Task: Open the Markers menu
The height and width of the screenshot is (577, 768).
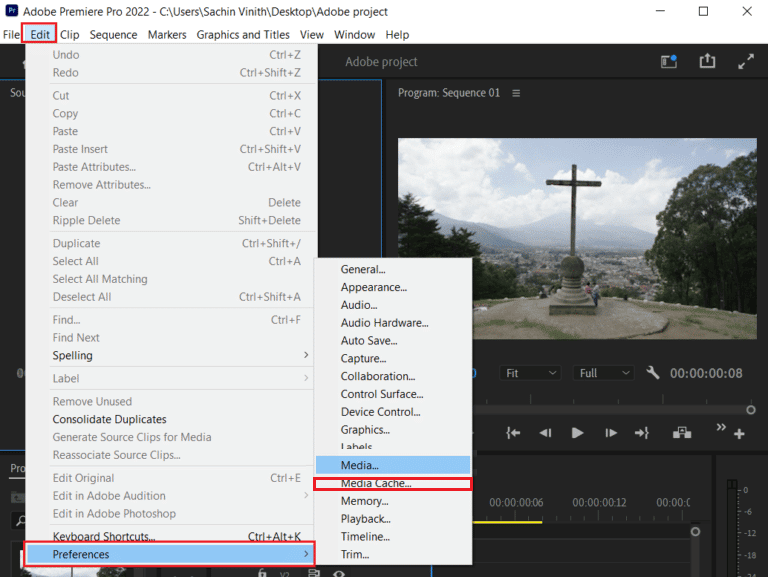Action: (x=167, y=35)
